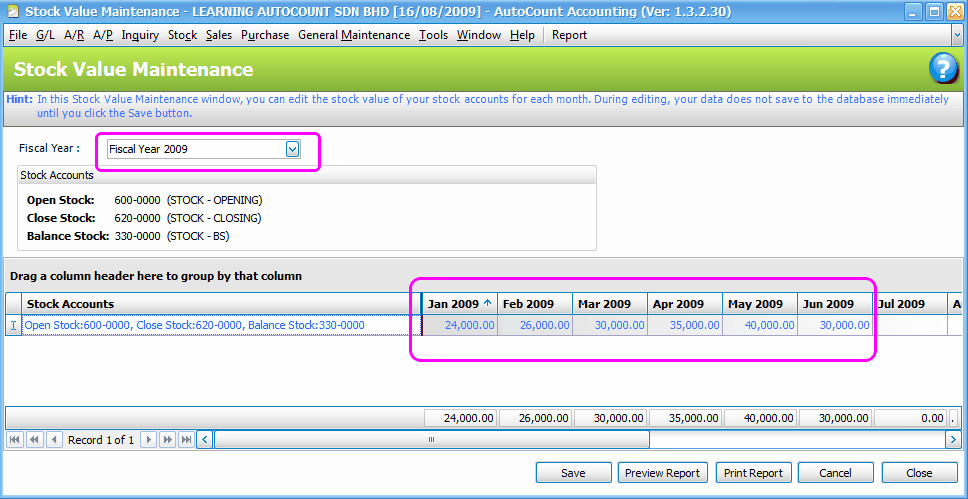Click the Save button

(573, 473)
